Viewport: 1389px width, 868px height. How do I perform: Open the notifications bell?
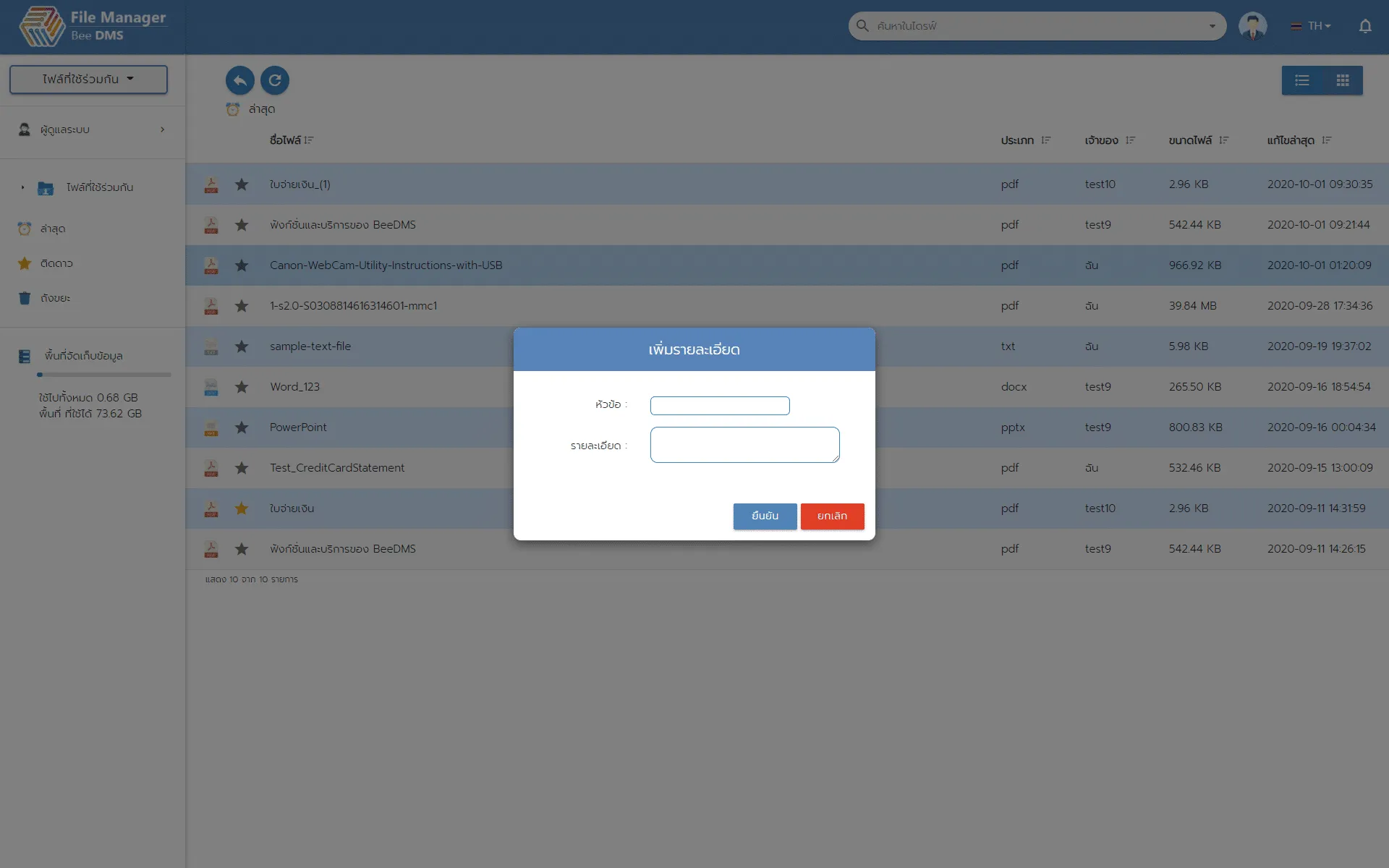tap(1364, 26)
